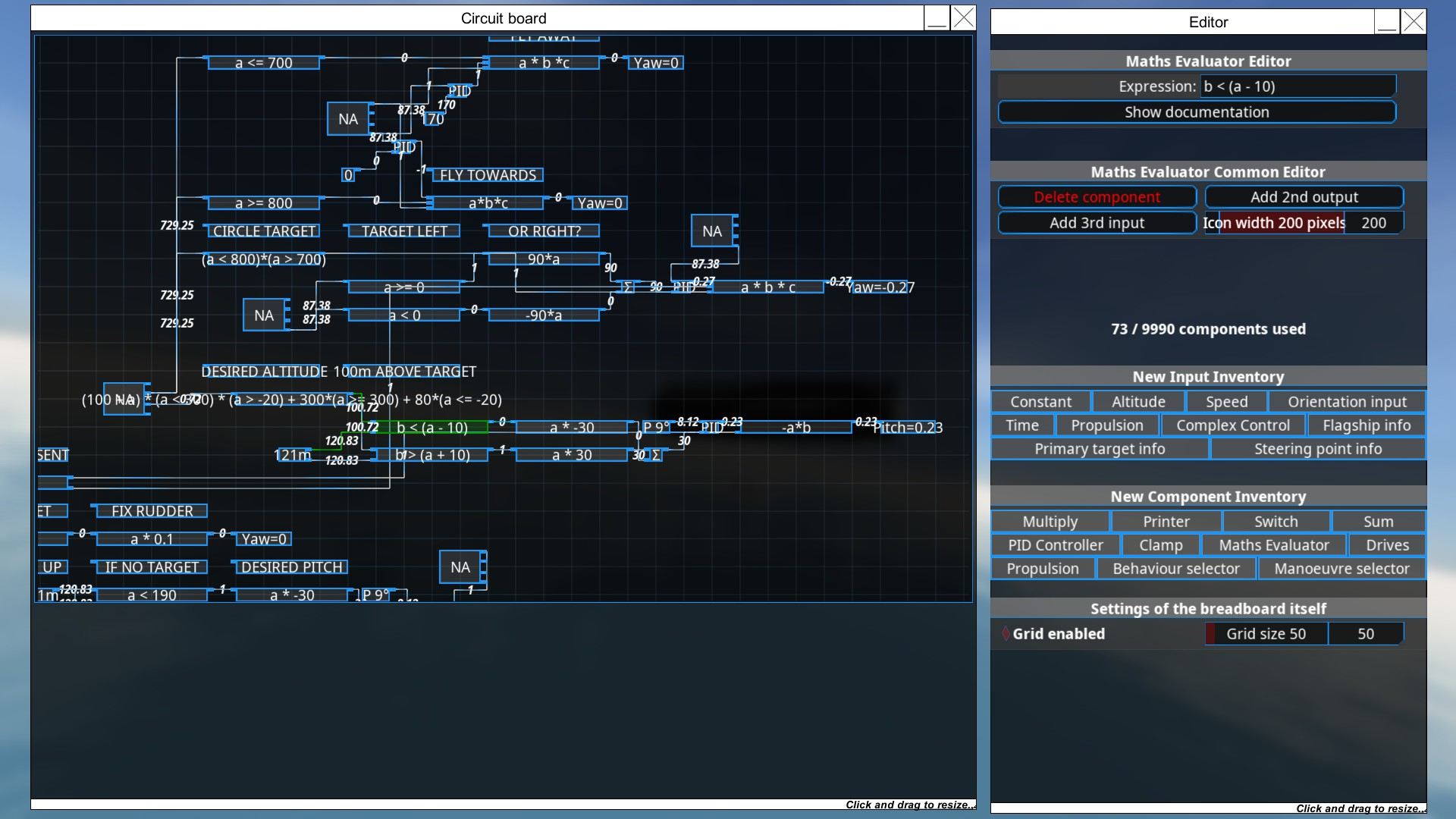Select the a * b * c node before Yaw=-0.27
The height and width of the screenshot is (819, 1456).
coord(767,287)
